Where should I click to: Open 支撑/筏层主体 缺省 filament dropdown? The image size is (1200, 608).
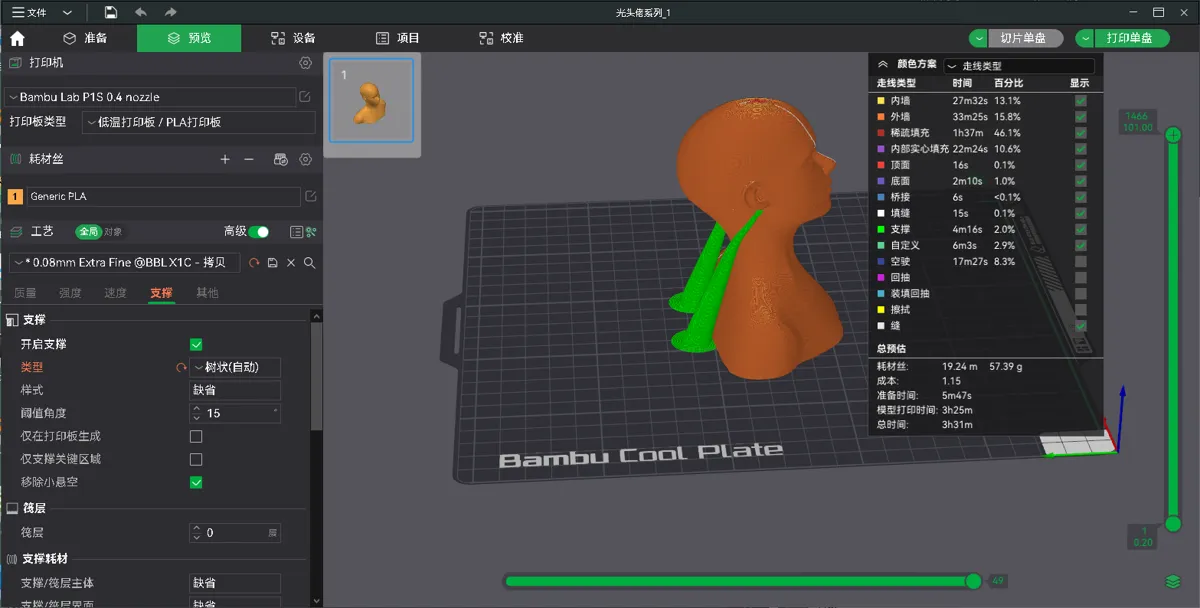236,582
